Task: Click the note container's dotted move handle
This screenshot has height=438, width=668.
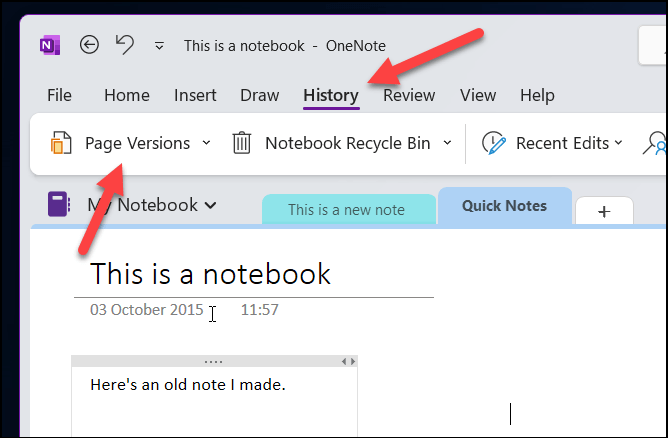Action: (213, 362)
